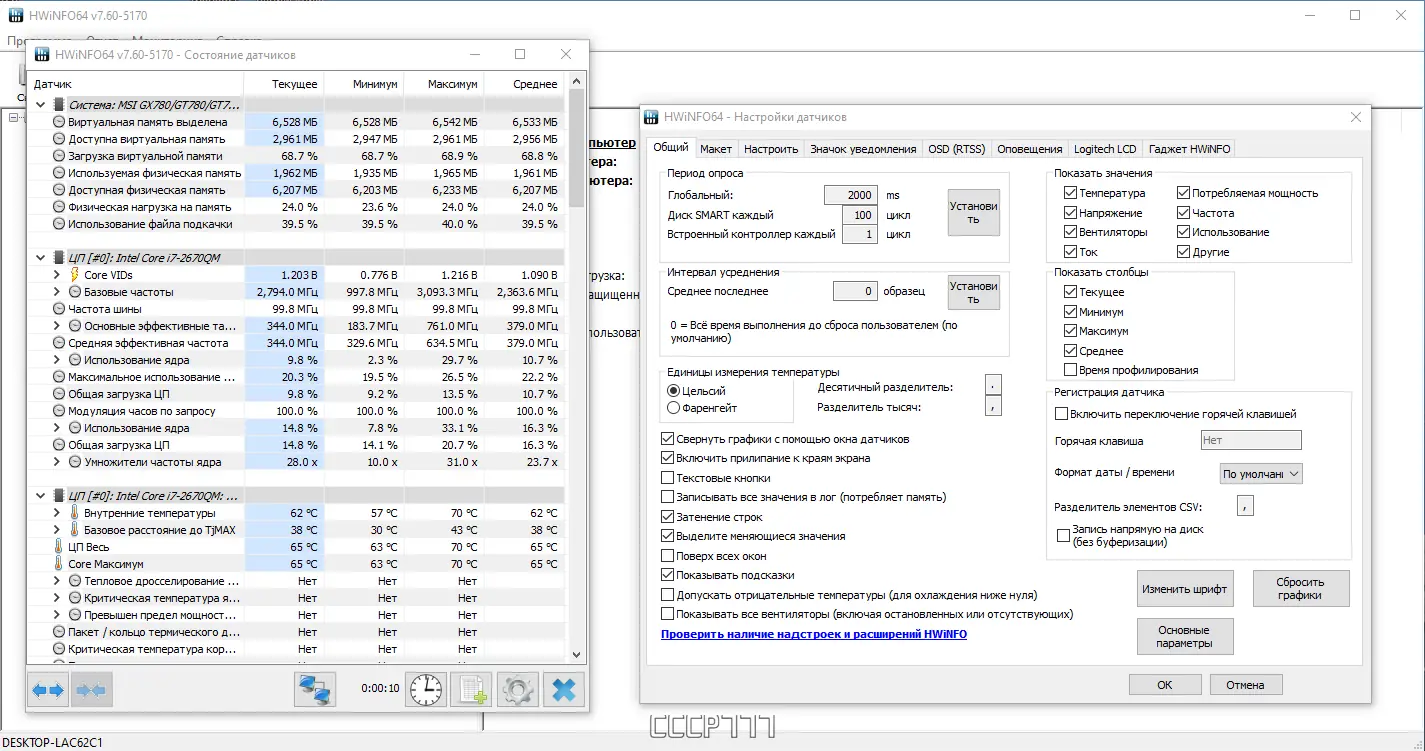Start logging with the sheet-and-plus icon

pos(471,689)
